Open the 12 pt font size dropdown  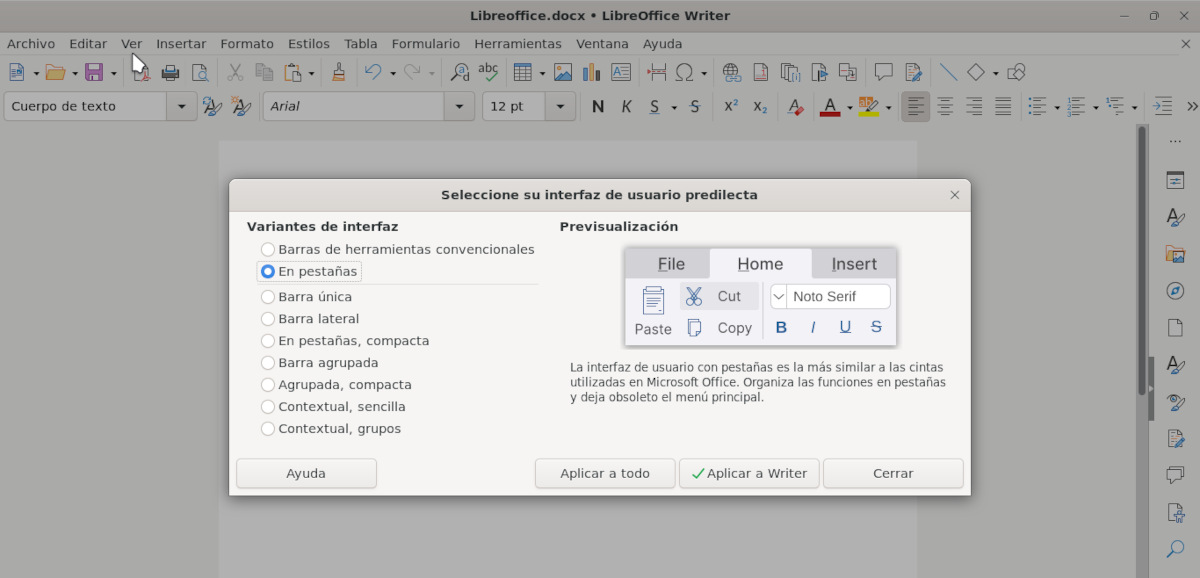click(560, 106)
